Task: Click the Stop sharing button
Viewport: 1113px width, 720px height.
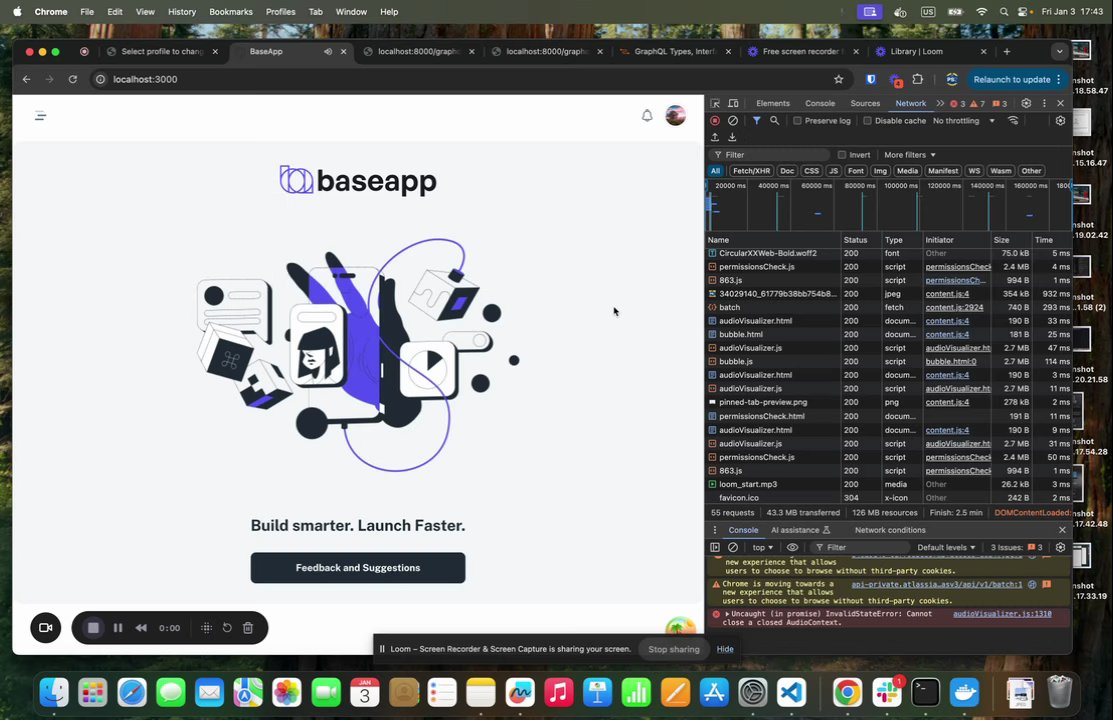Action: click(x=674, y=649)
